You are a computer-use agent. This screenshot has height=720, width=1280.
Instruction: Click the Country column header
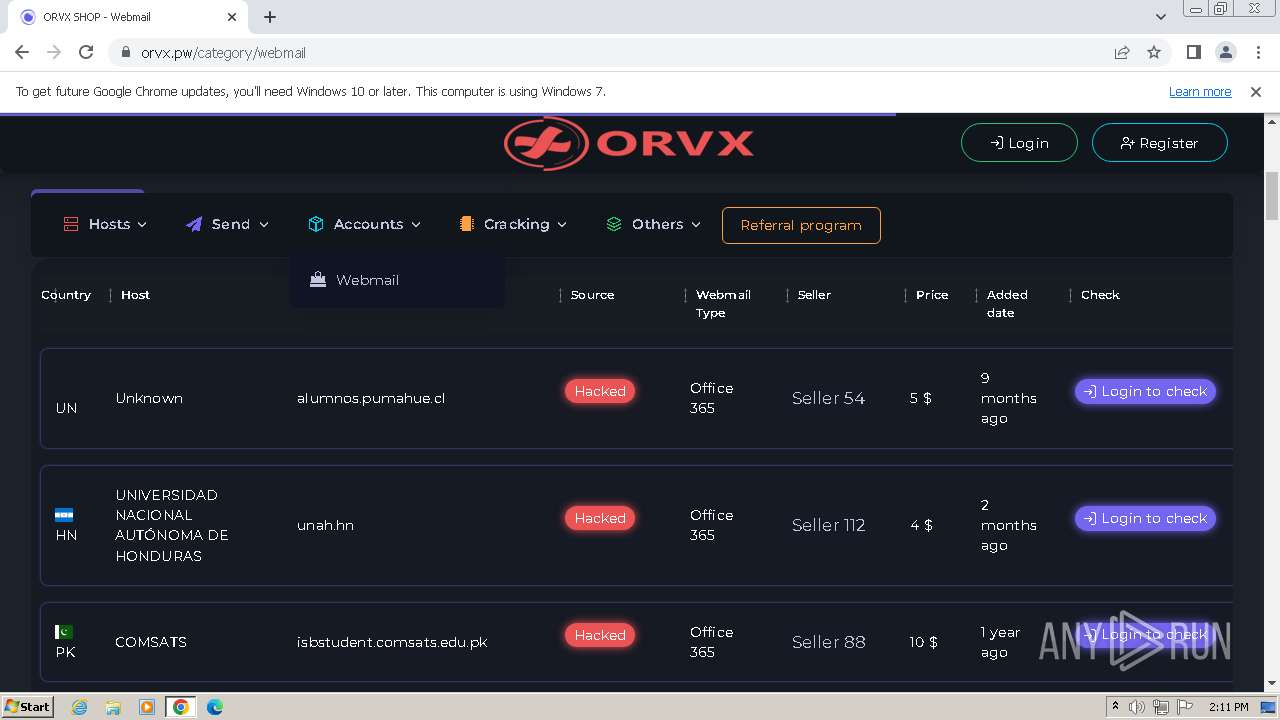pos(66,295)
